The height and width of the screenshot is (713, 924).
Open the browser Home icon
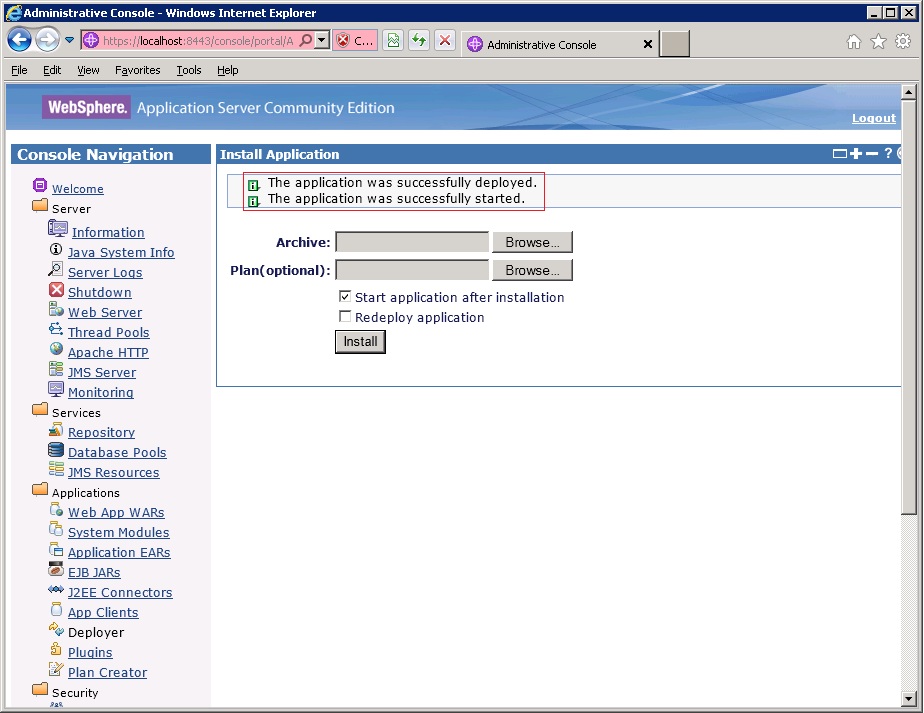click(x=854, y=41)
